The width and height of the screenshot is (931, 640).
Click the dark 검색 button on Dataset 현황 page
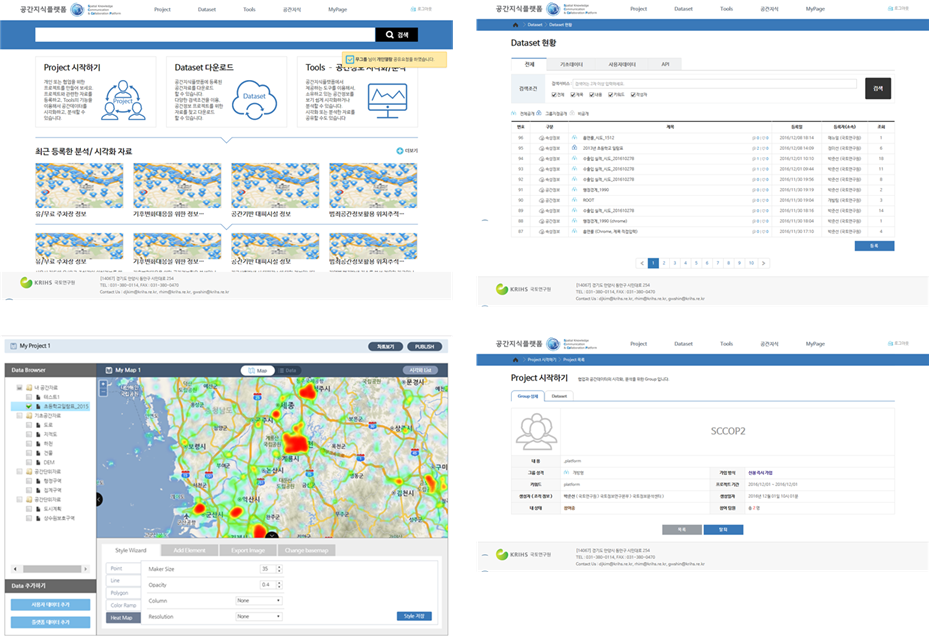pos(878,88)
